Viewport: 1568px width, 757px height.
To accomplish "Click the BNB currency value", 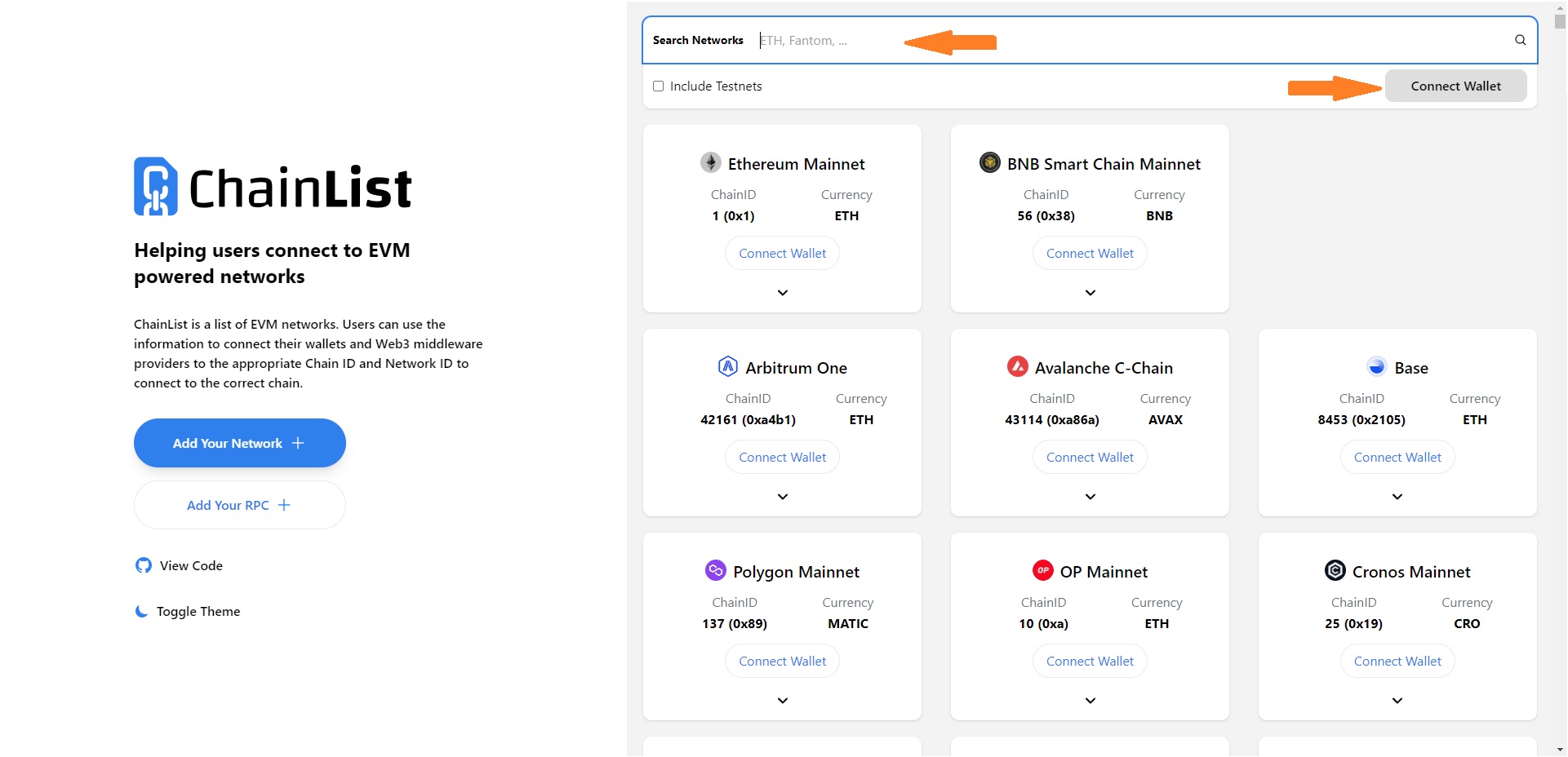I will [1159, 216].
